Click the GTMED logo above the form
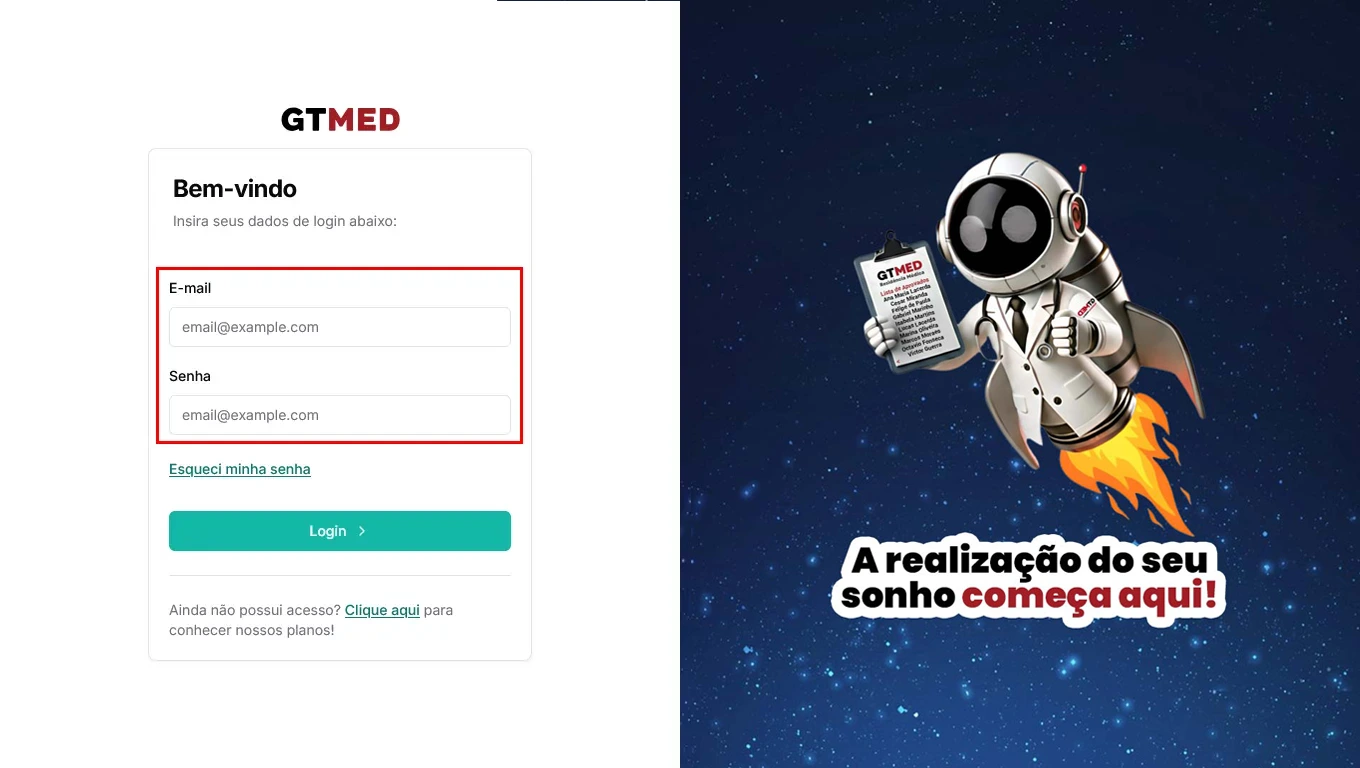The width and height of the screenshot is (1360, 768). [340, 120]
